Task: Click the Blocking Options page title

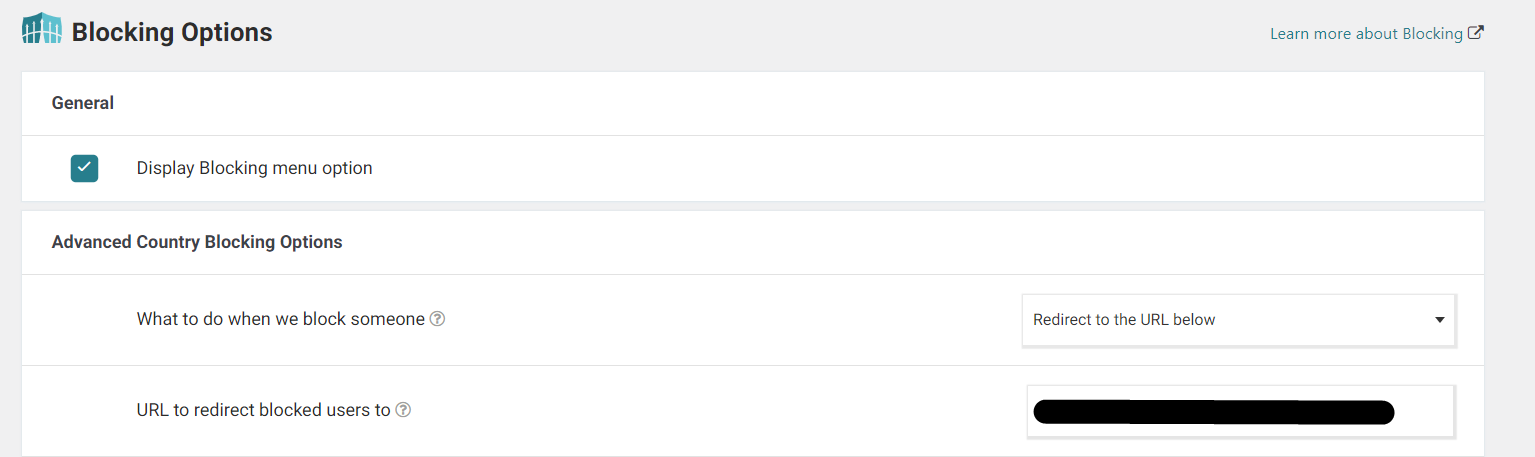Action: (172, 32)
